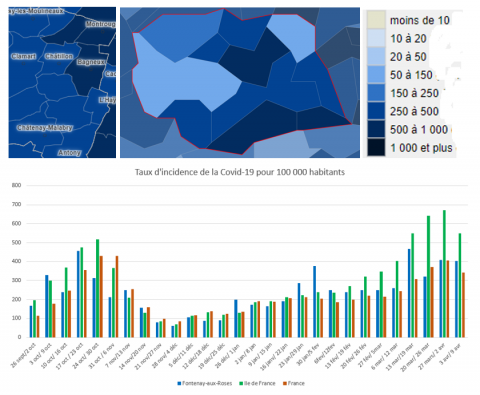Select the '10 à 20' legend swatch
The height and width of the screenshot is (395, 480).
pos(376,38)
